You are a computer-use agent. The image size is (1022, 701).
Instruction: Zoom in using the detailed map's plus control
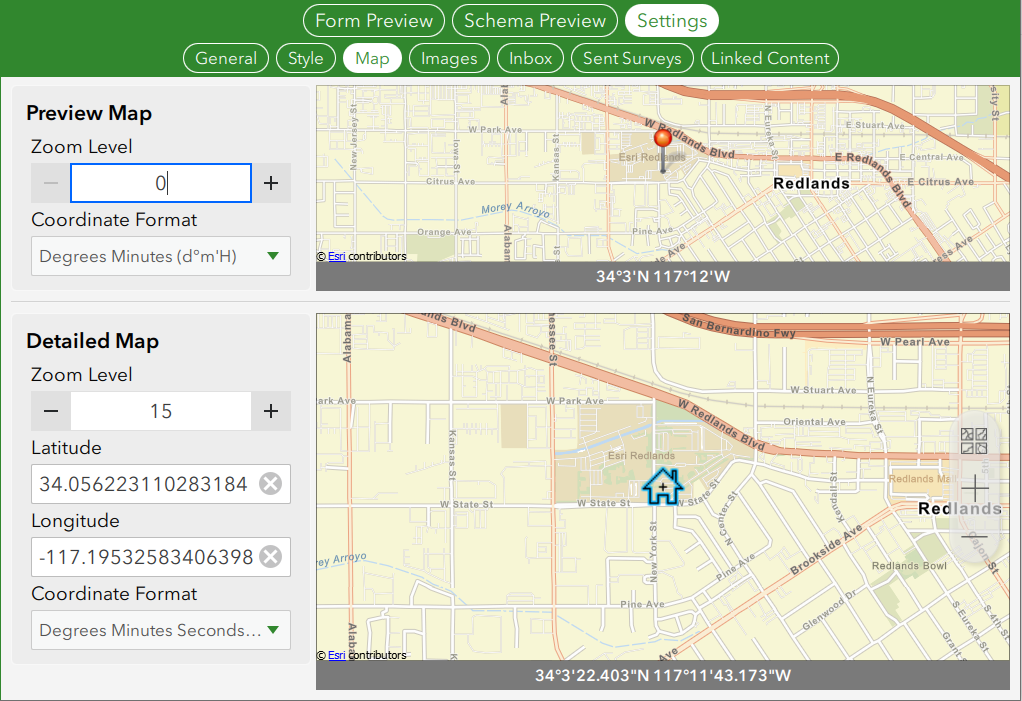973,489
